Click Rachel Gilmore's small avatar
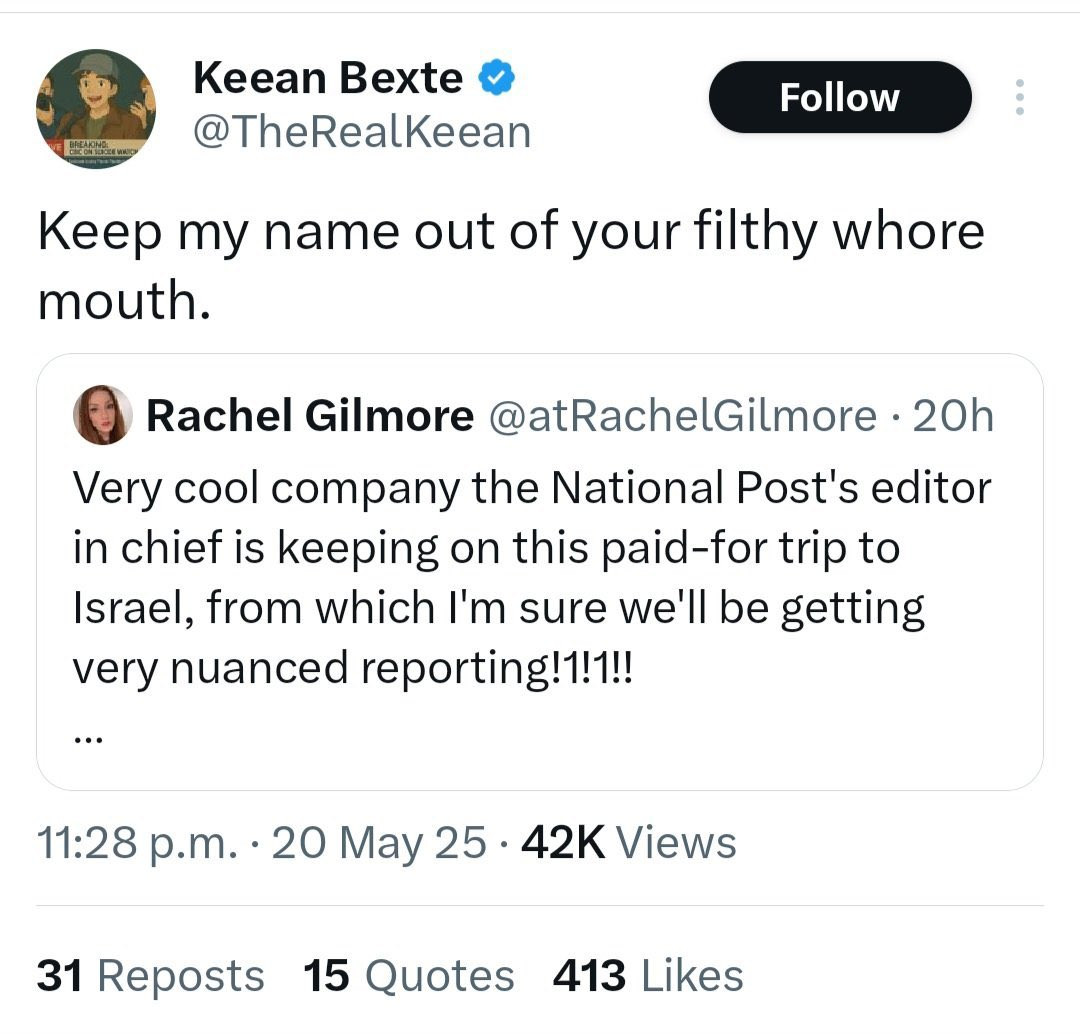The height and width of the screenshot is (1034, 1080). (x=103, y=415)
